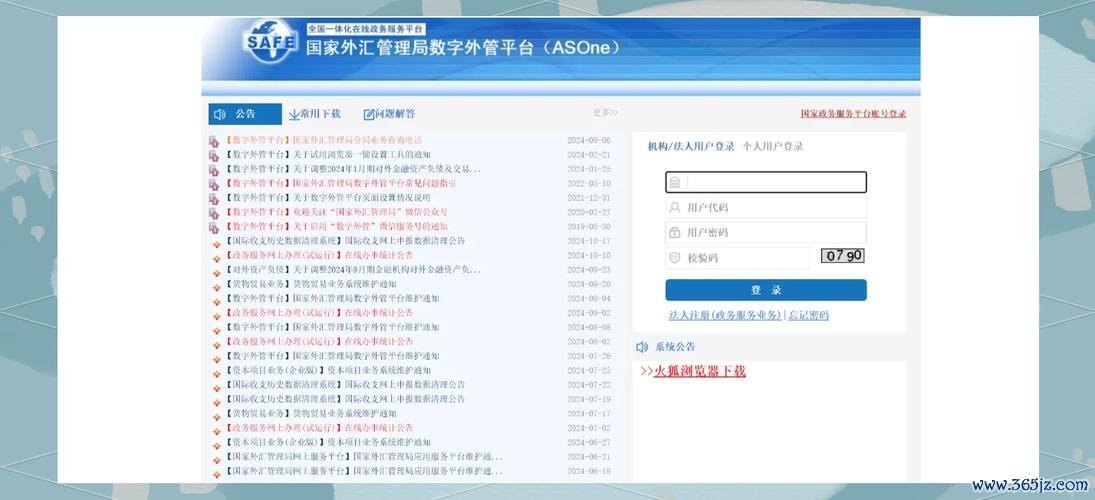Open the 2024-07-22 国际收支网上申报数据清理公告
The height and width of the screenshot is (500, 1095).
tap(344, 385)
